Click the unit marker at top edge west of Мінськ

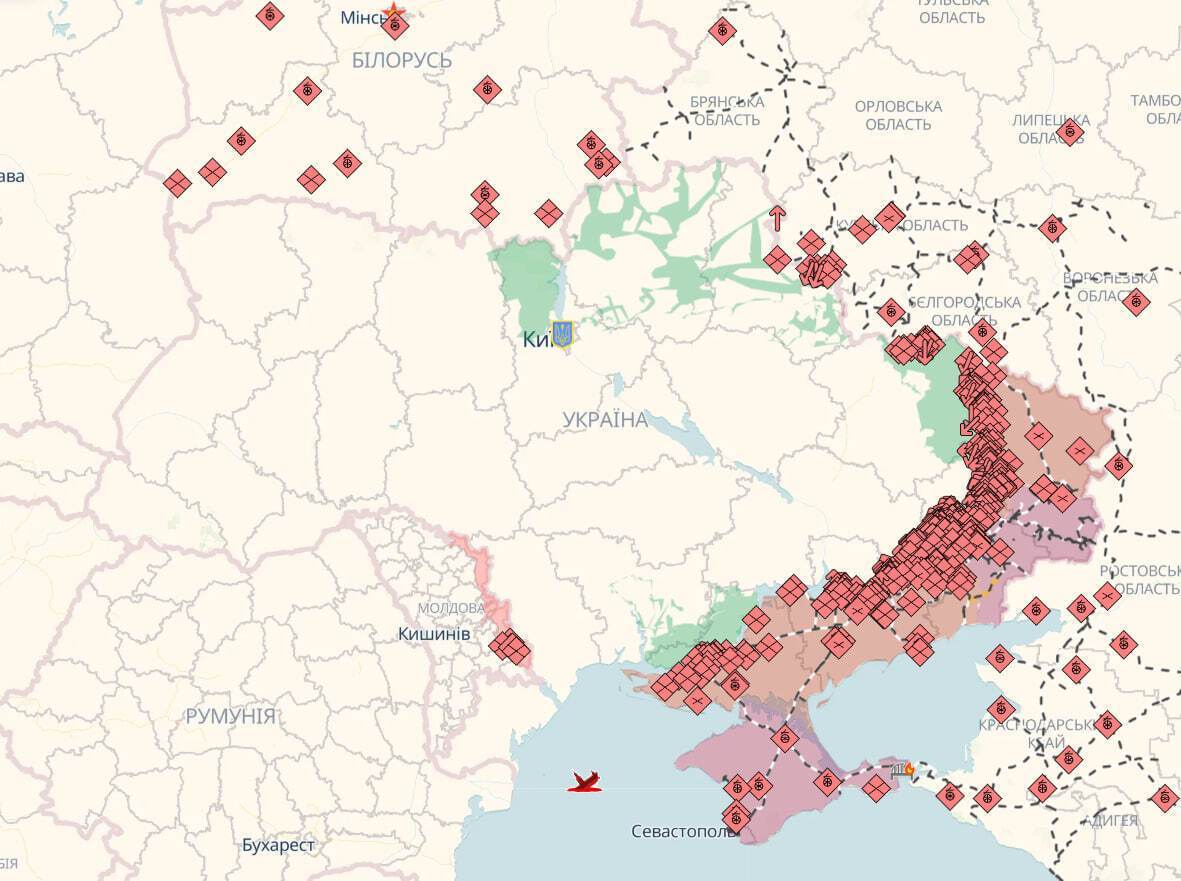coord(269,16)
